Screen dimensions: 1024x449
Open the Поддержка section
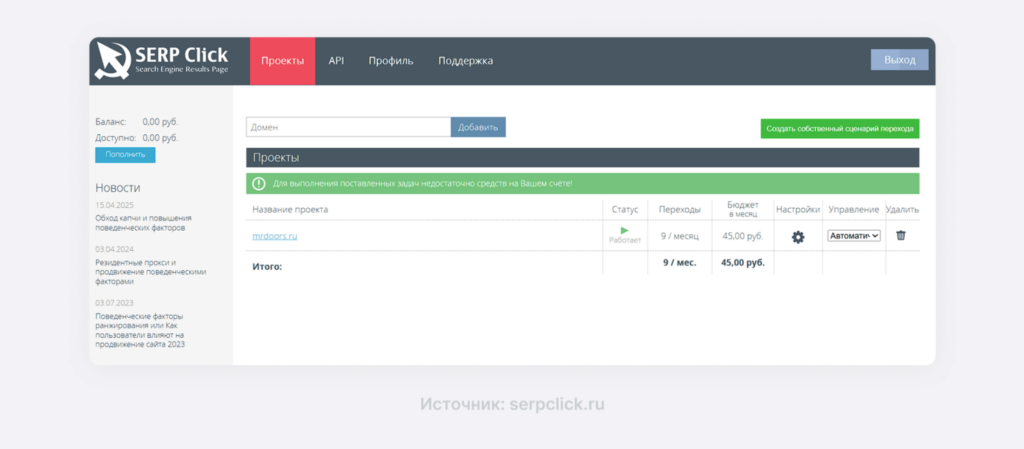coord(465,61)
